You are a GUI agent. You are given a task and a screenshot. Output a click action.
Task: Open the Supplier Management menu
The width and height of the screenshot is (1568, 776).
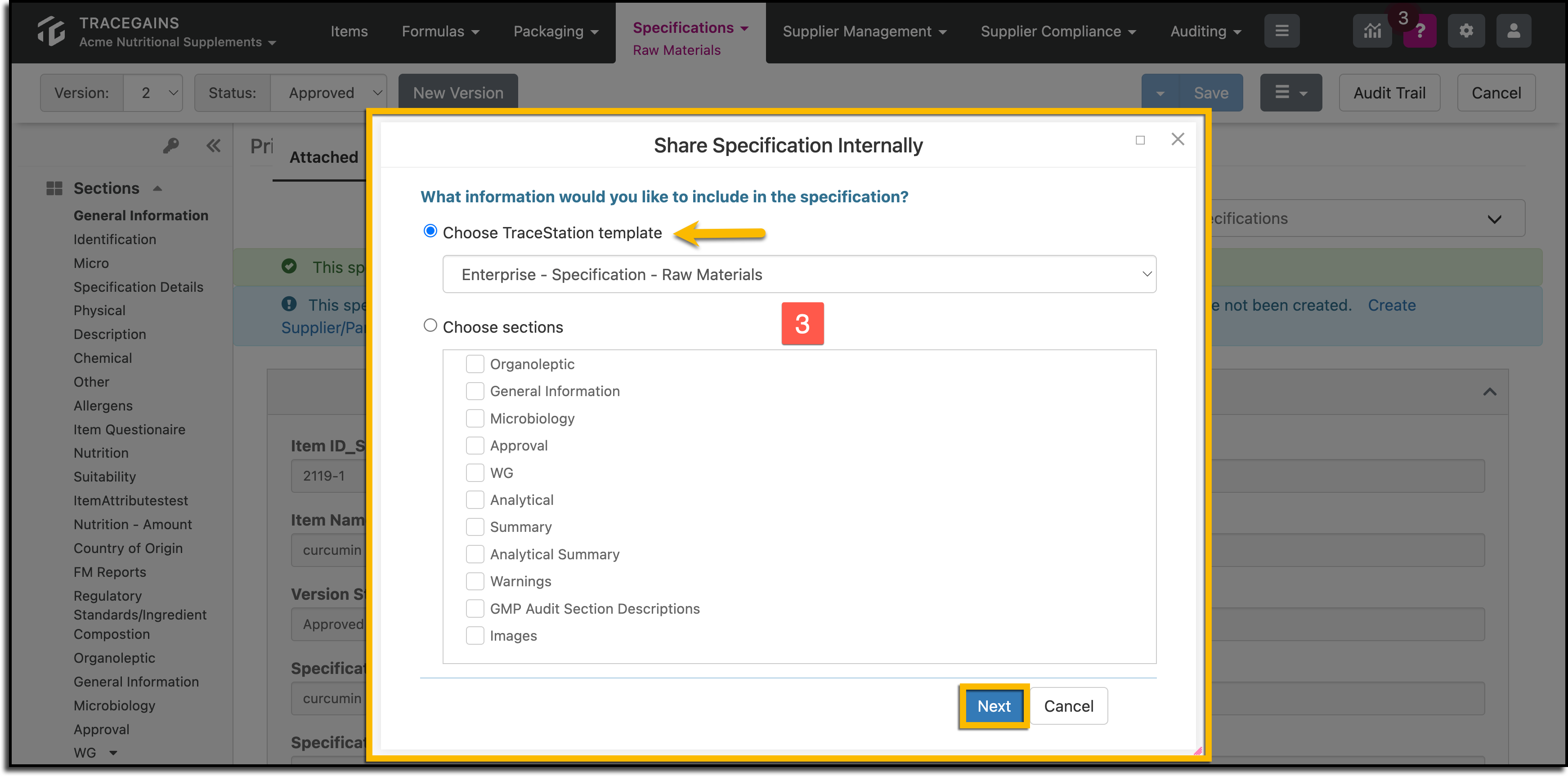pos(865,31)
